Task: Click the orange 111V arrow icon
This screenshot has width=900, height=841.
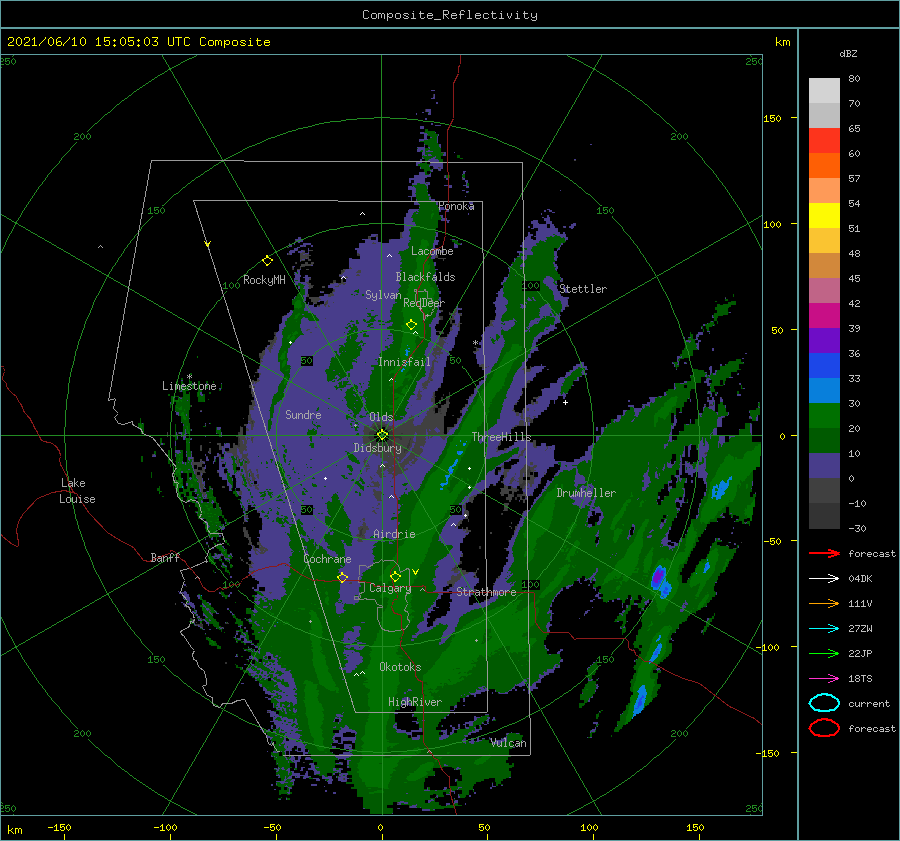Action: tap(824, 603)
